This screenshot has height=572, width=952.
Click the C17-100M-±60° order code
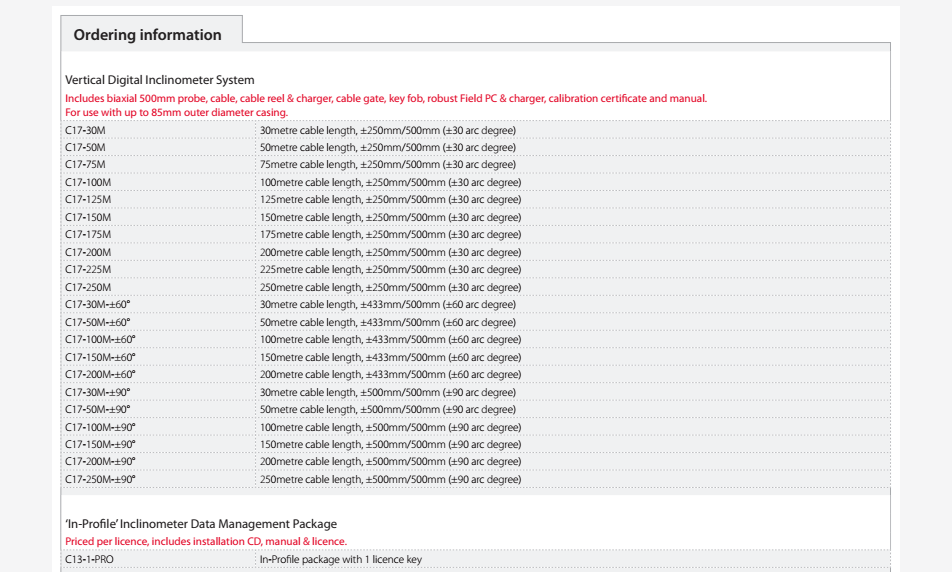(100, 339)
